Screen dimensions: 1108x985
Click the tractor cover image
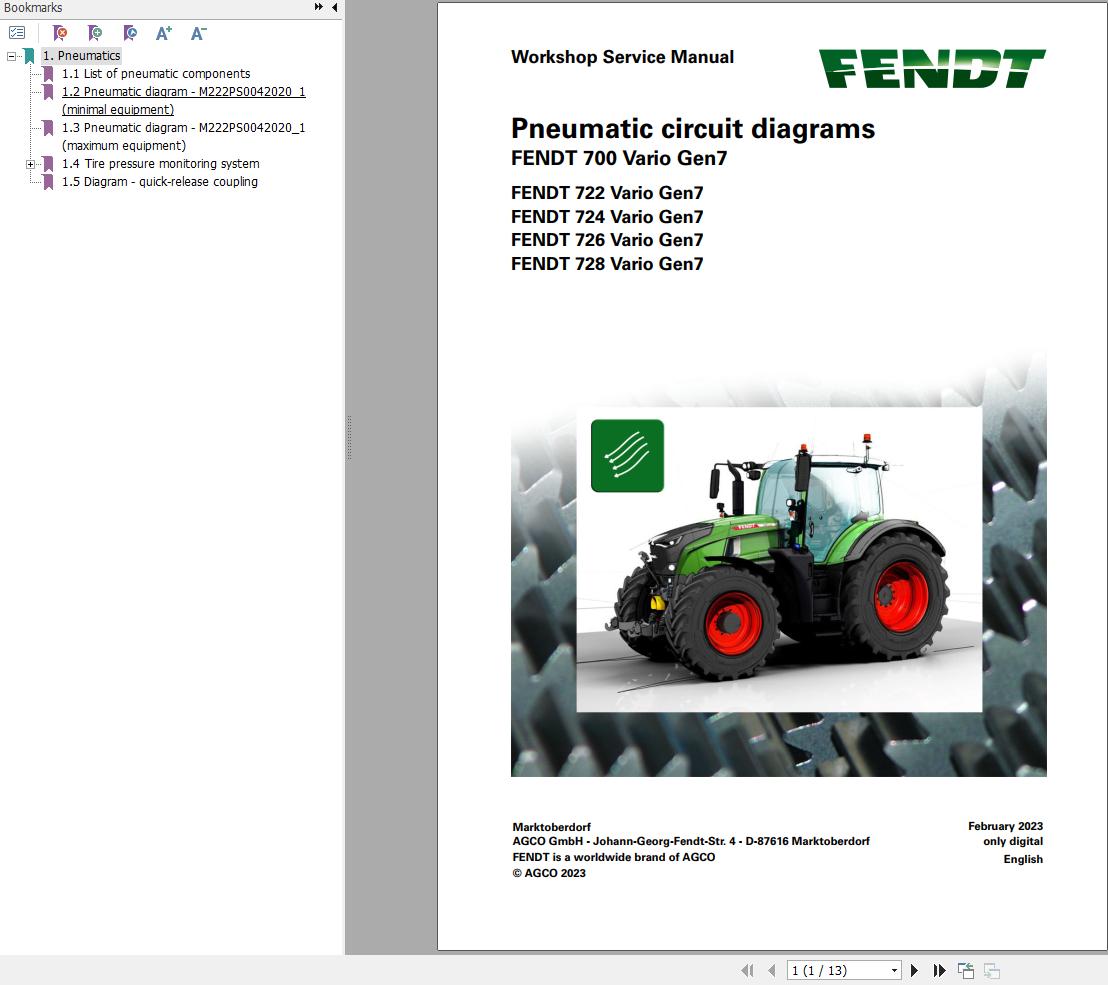[779, 560]
